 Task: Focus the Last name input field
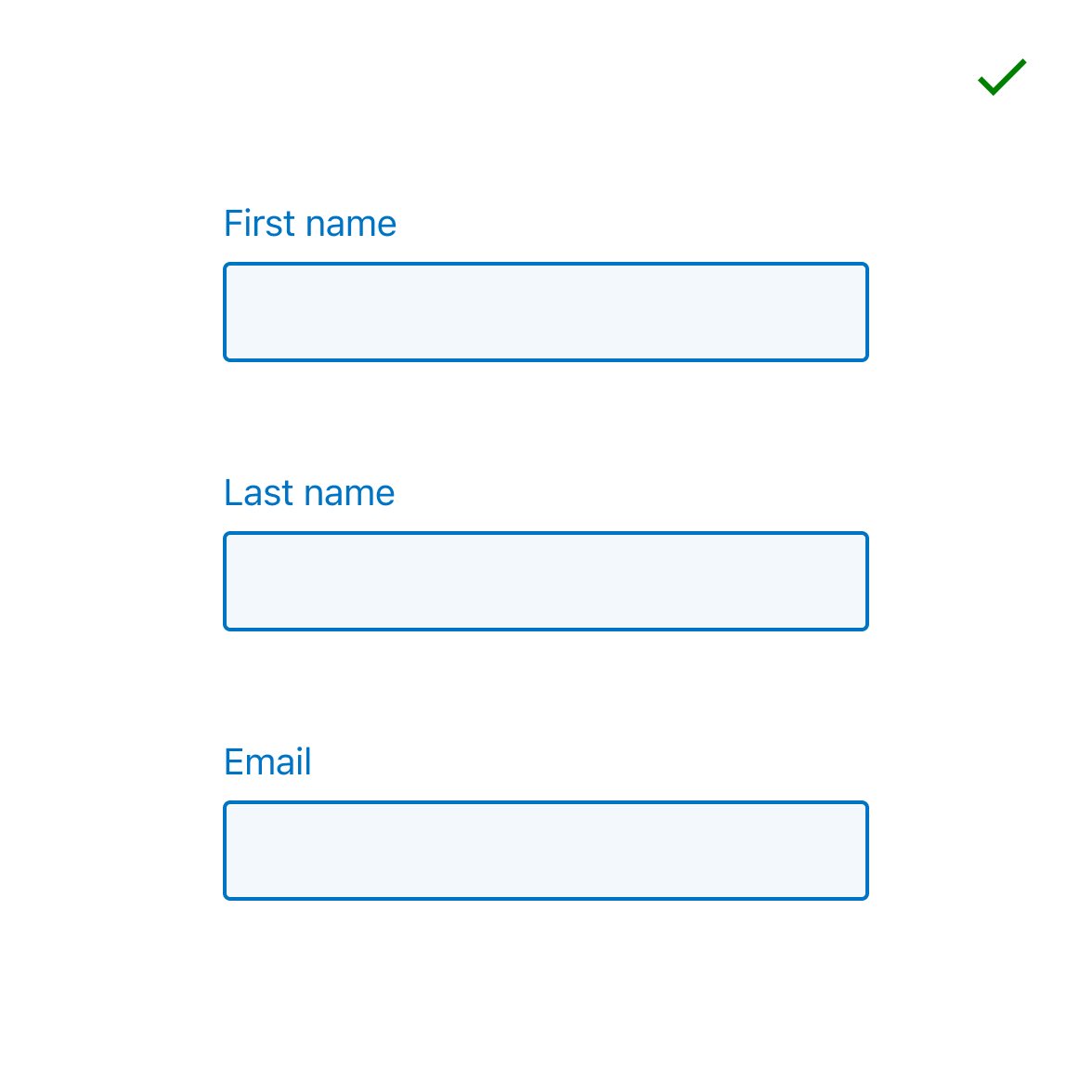546,581
